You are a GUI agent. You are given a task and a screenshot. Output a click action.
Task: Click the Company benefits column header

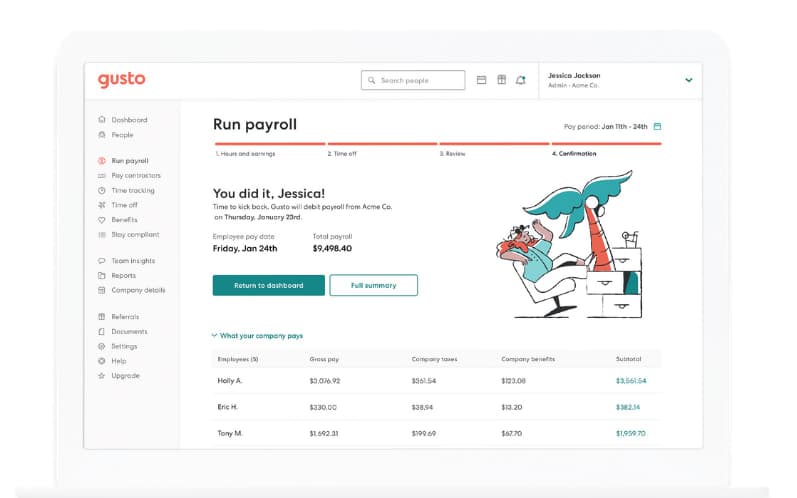coord(528,359)
